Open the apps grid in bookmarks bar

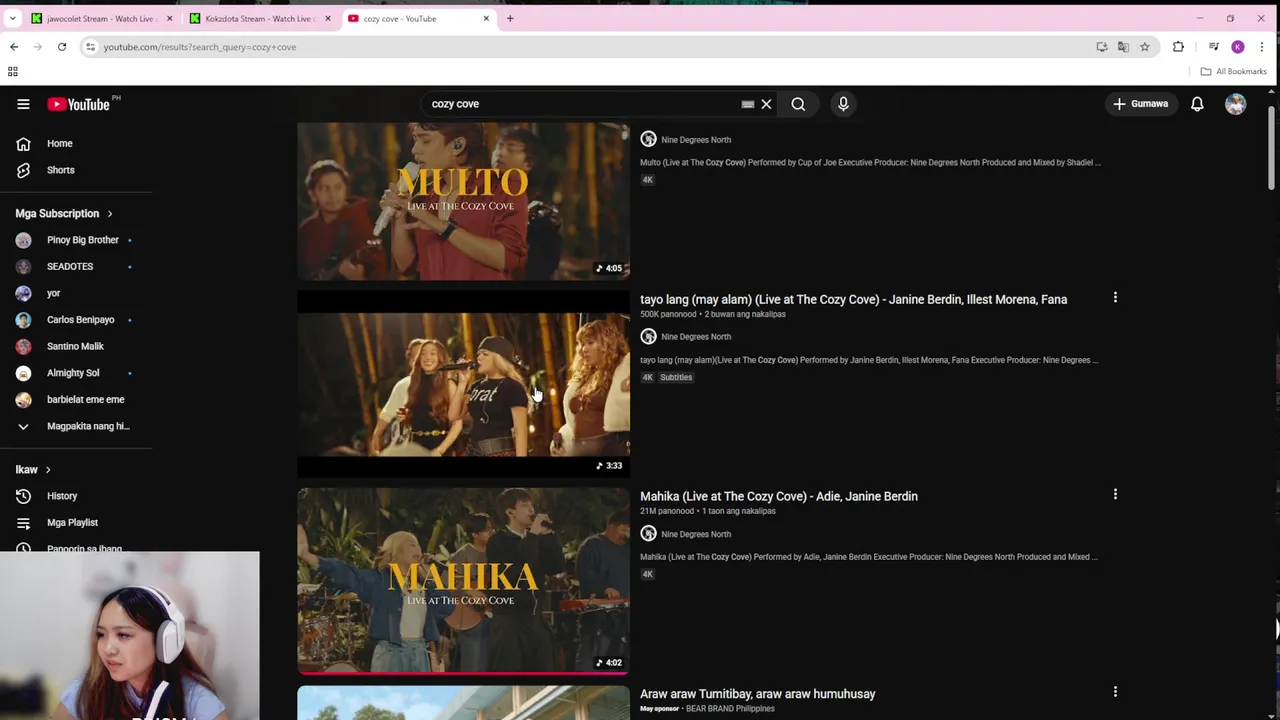pyautogui.click(x=13, y=71)
